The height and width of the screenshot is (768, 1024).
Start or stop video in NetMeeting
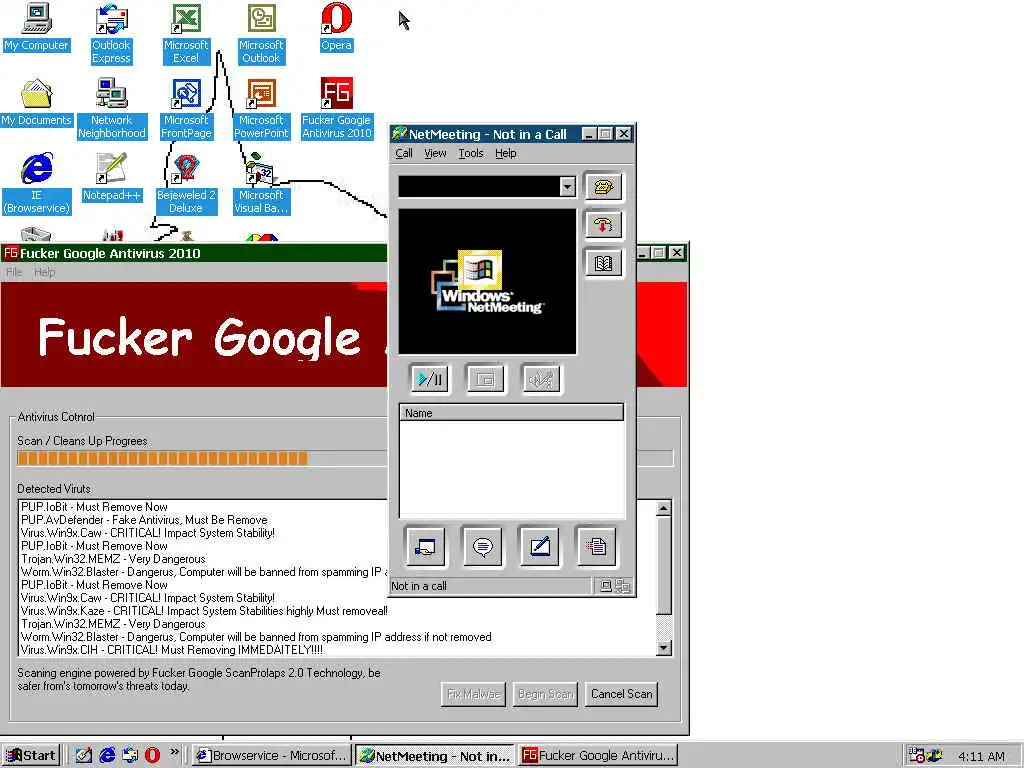(x=430, y=379)
